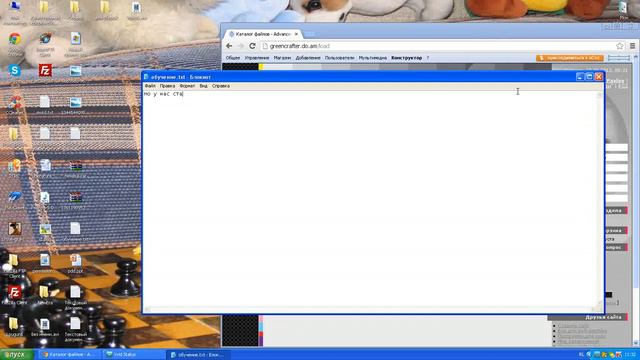Open the portrait avatar desktop icon

pyautogui.click(x=15, y=229)
